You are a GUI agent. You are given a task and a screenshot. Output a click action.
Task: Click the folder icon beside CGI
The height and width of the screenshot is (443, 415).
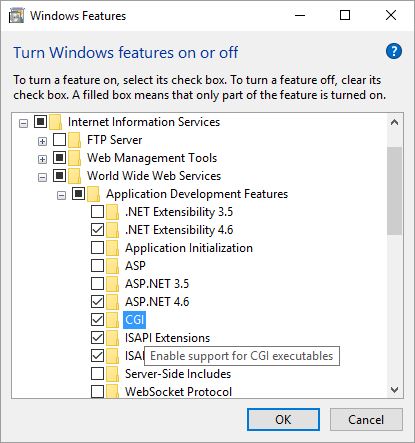[x=113, y=320]
